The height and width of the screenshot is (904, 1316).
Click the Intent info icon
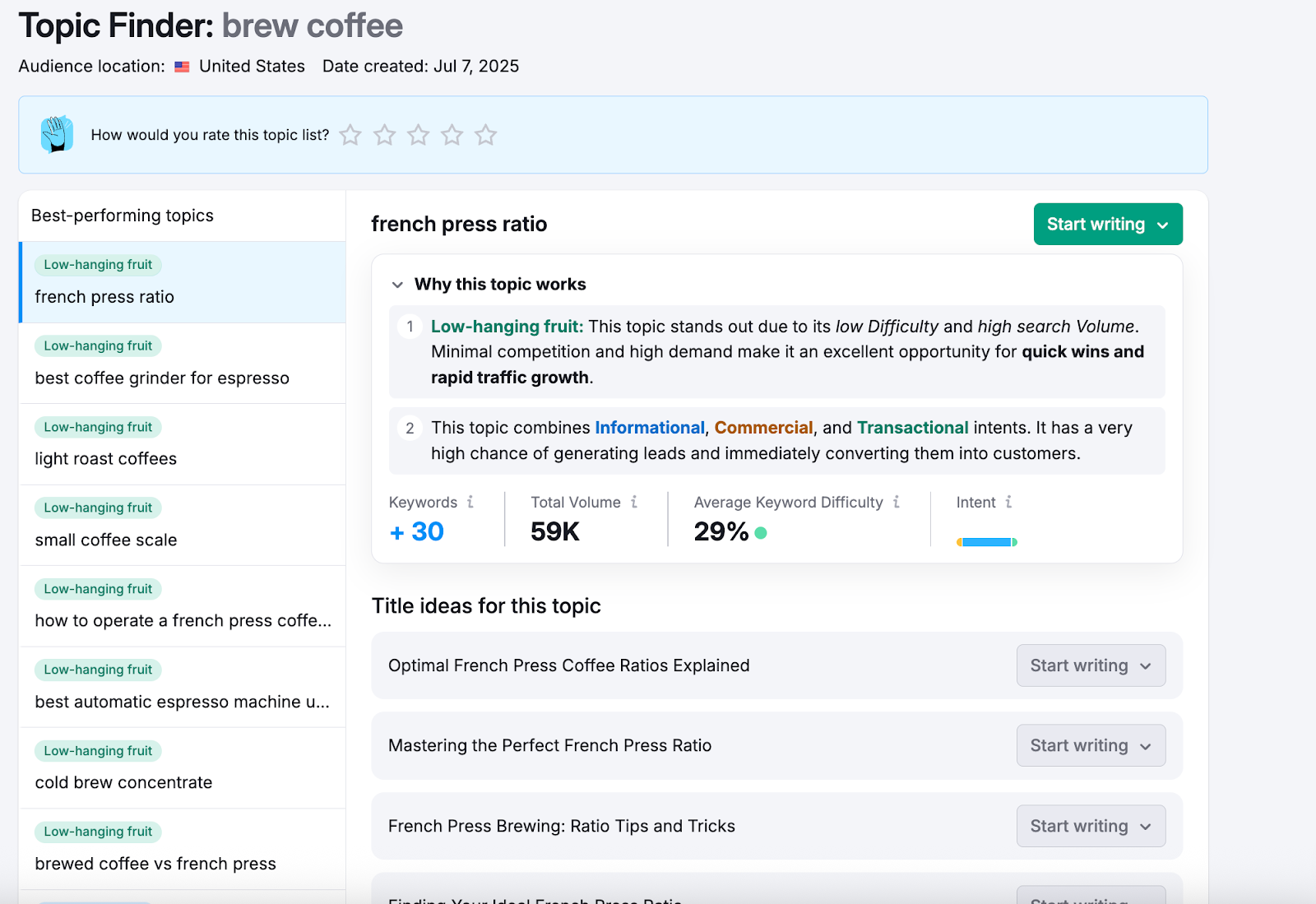(1008, 502)
